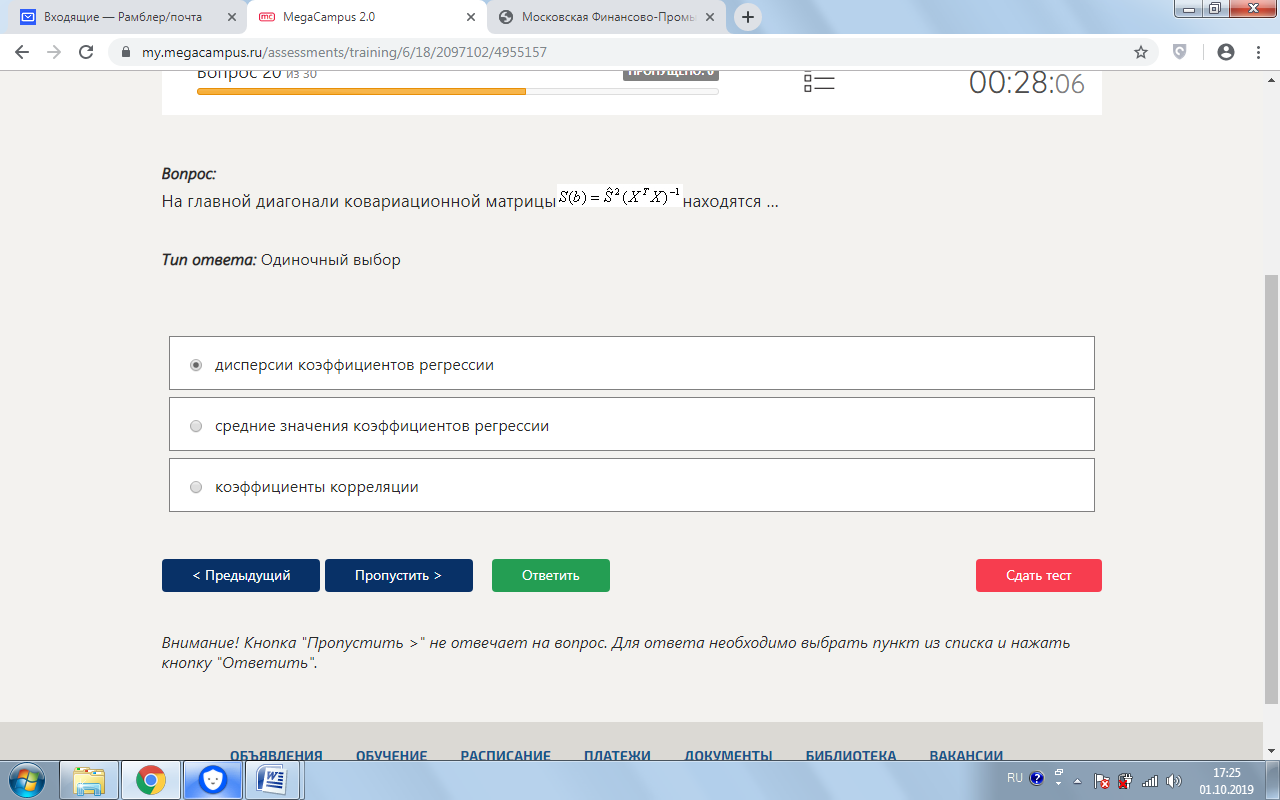Open the volume speaker tray icon
Viewport: 1280px width, 800px height.
point(1173,780)
